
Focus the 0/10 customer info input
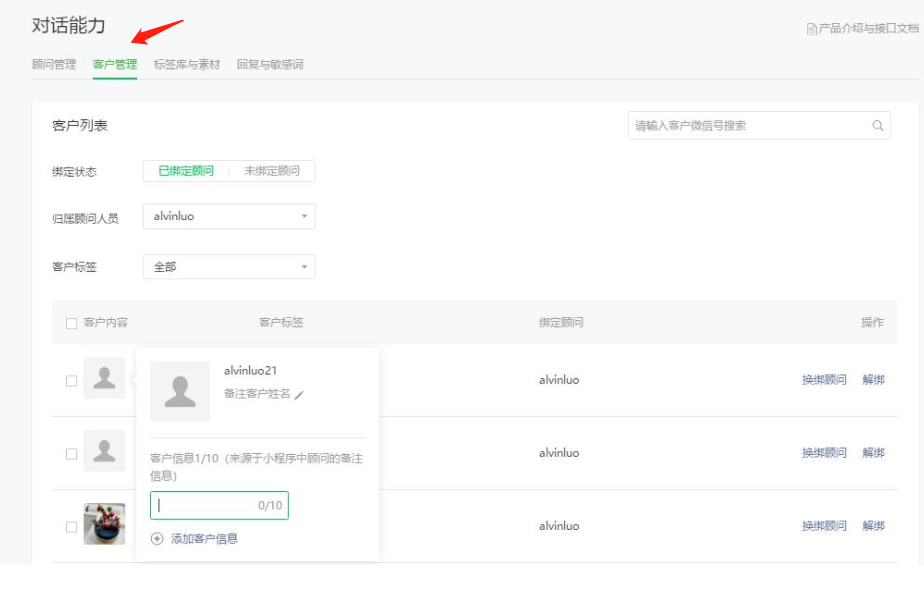[x=219, y=505]
